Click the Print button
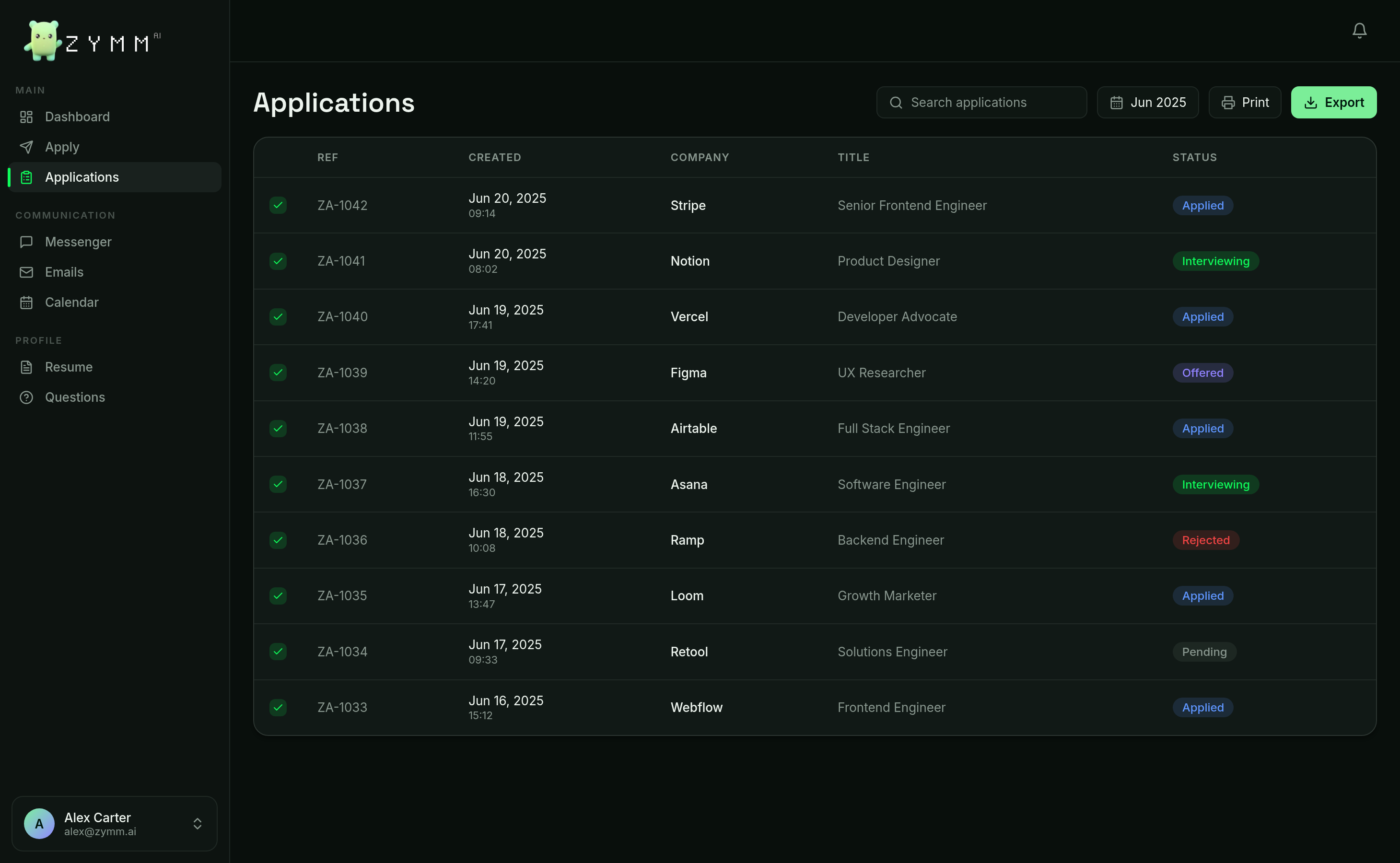 [x=1245, y=103]
